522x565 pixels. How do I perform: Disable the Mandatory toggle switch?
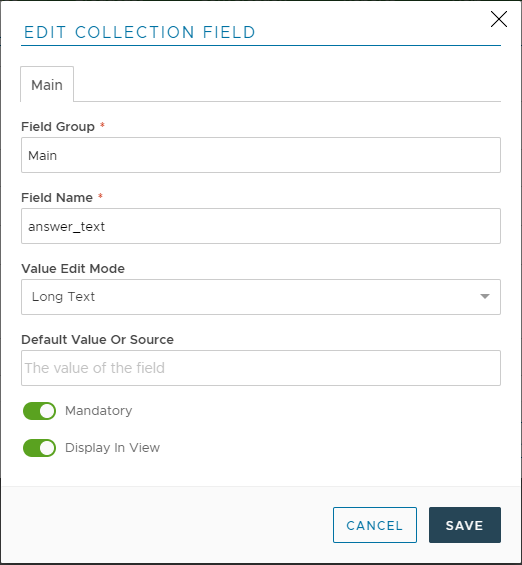pos(39,411)
